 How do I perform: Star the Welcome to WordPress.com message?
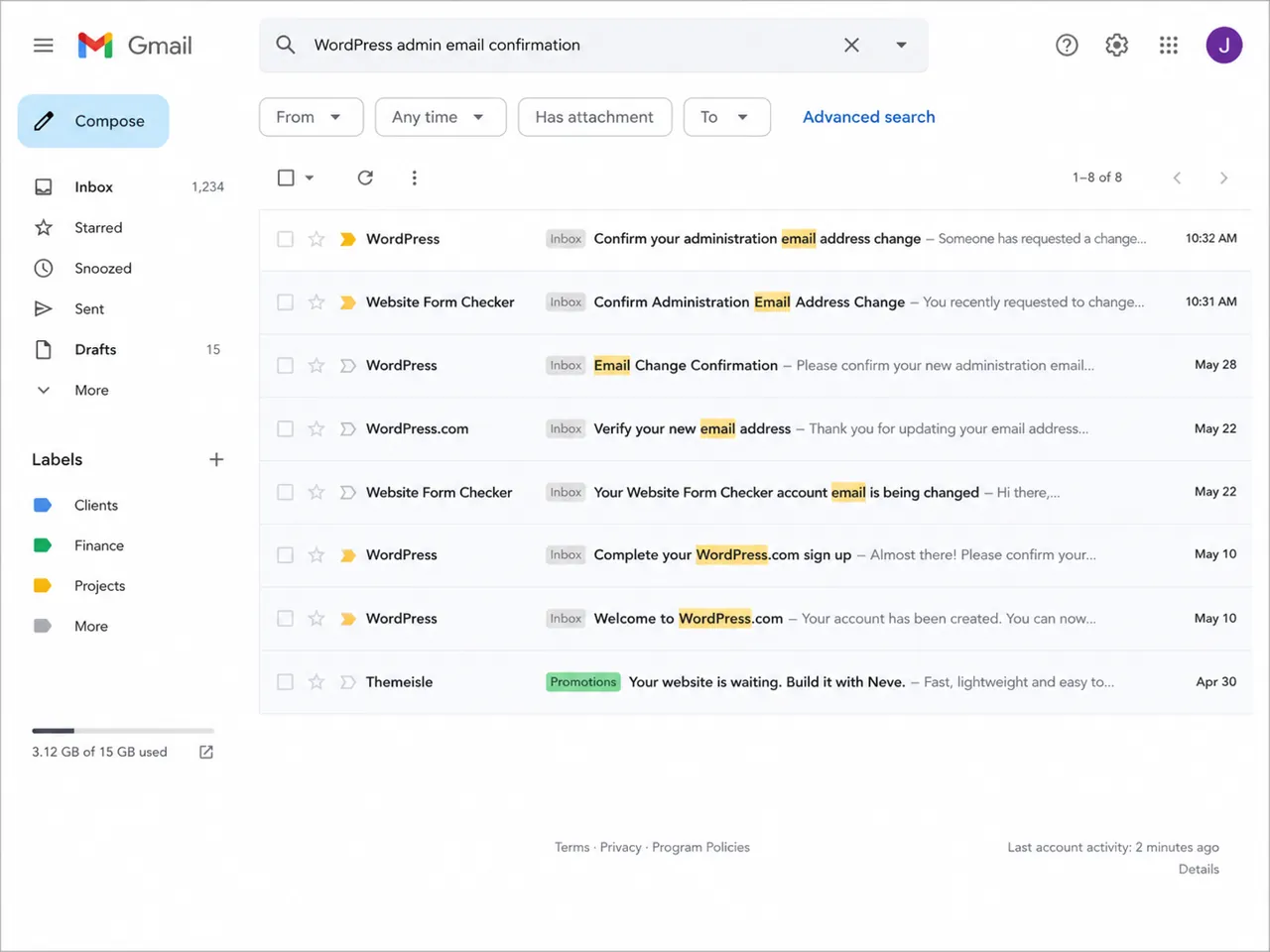[317, 619]
